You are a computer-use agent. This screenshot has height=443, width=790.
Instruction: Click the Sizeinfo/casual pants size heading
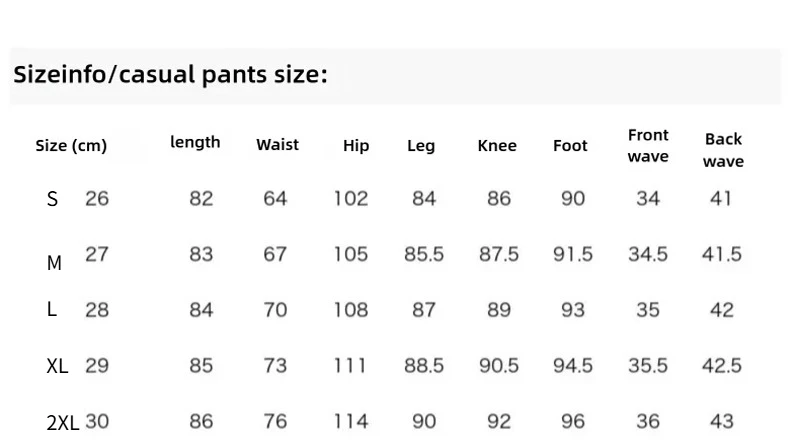tap(170, 75)
